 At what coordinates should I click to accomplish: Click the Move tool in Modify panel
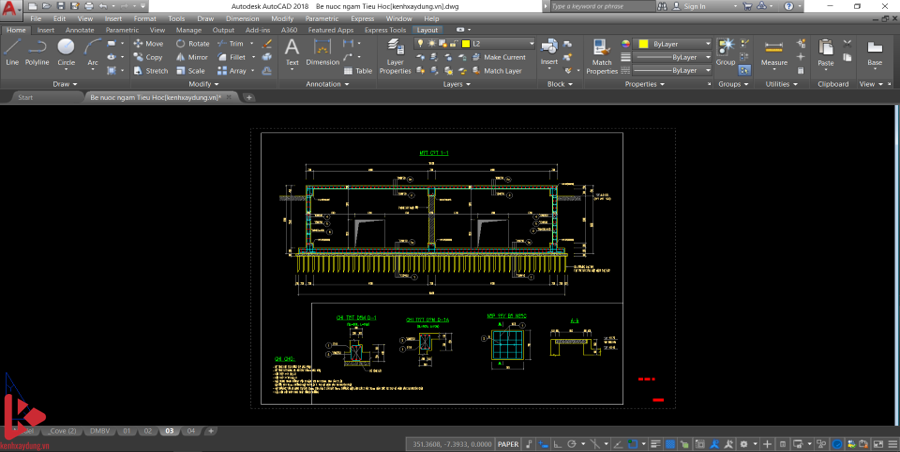click(148, 44)
